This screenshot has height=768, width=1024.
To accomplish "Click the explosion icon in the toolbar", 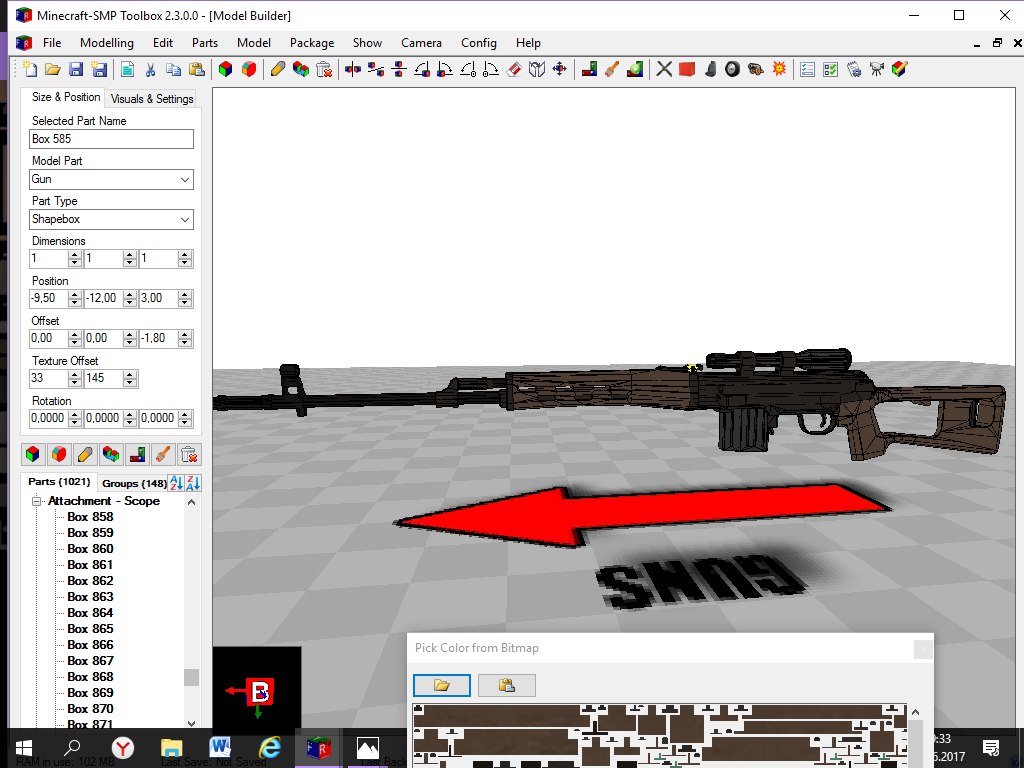I will 779,69.
